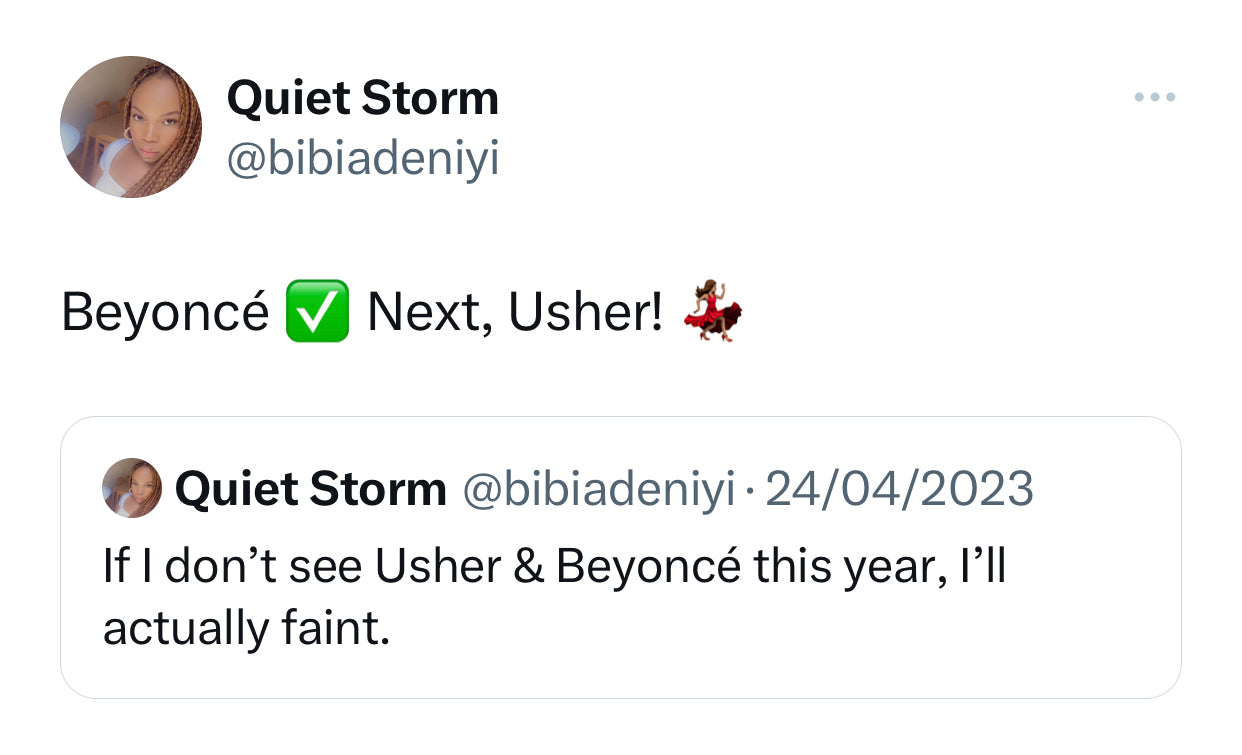Click the green check mark emoji

pyautogui.click(x=317, y=312)
